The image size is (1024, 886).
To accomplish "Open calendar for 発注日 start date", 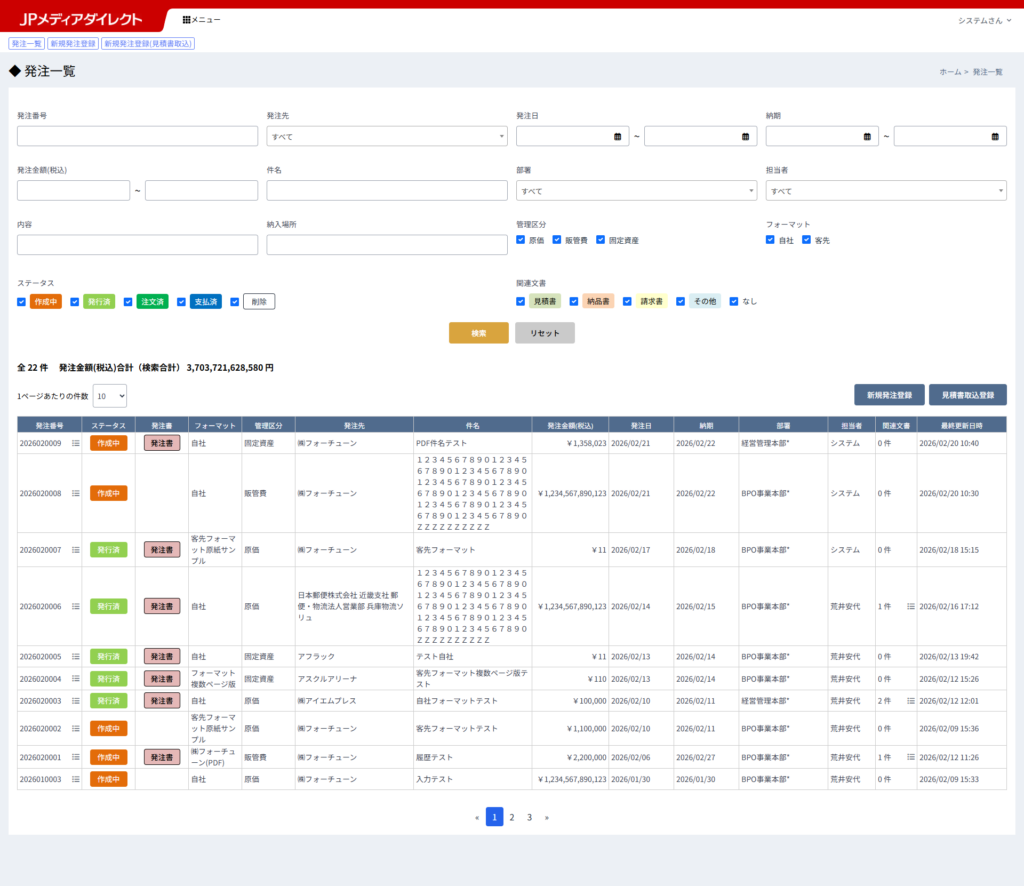I will coord(618,137).
